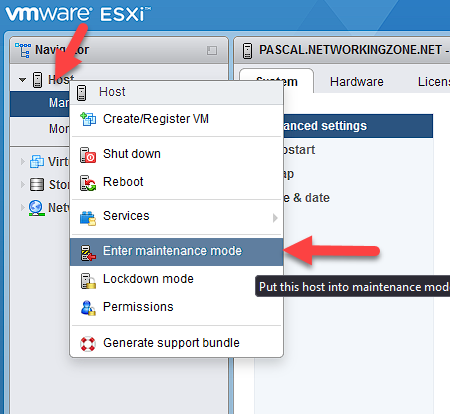Click the Lockdown mode padlock icon
This screenshot has height=414, width=450.
point(88,280)
